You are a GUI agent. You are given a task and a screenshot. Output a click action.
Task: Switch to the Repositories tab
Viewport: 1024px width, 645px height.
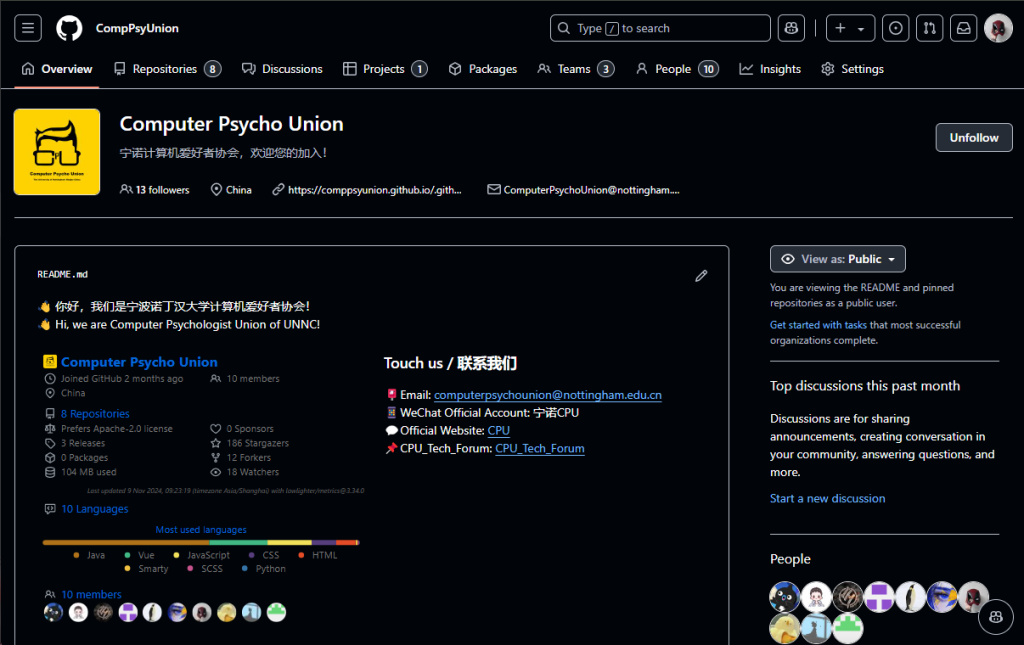pos(167,69)
